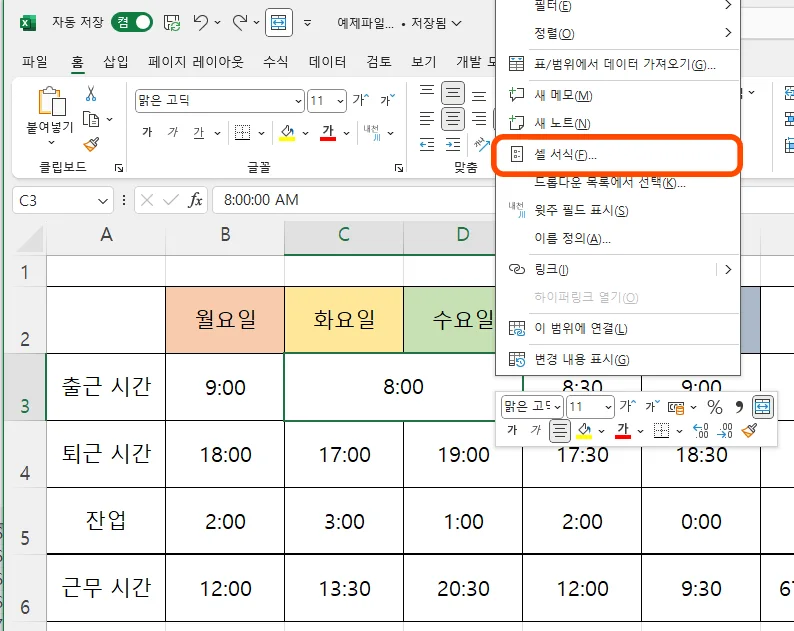Click the Name Box showing C3
This screenshot has height=631, width=794.
(x=62, y=201)
